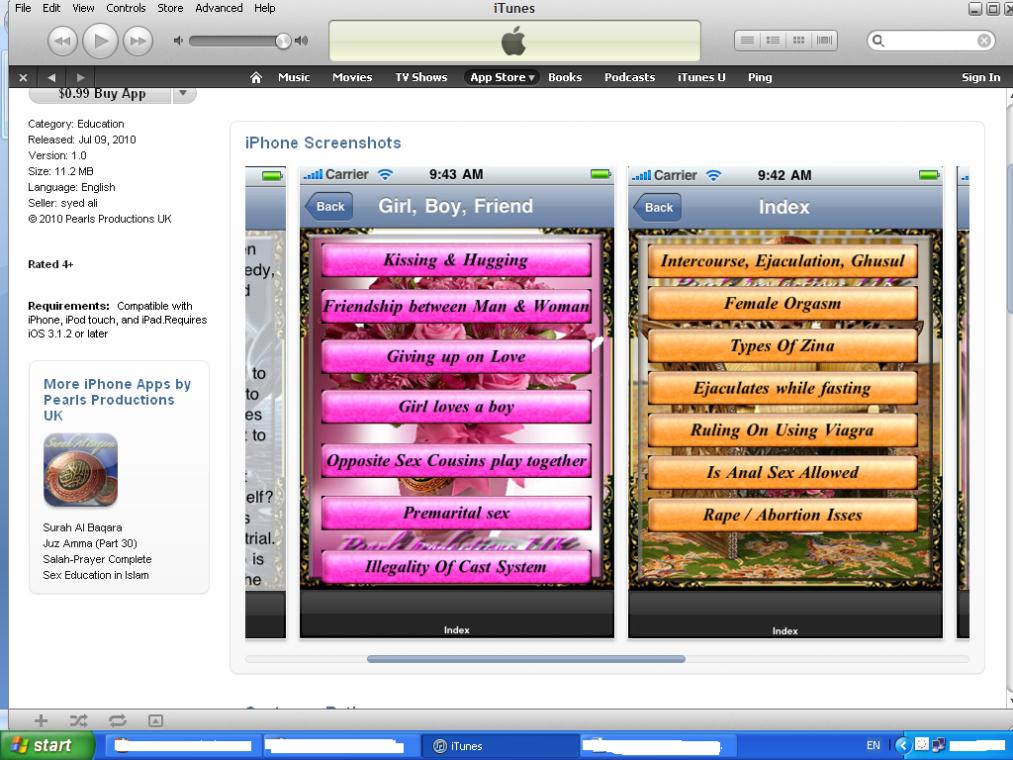1013x760 pixels.
Task: Open the TV Shows store section
Action: (x=421, y=78)
